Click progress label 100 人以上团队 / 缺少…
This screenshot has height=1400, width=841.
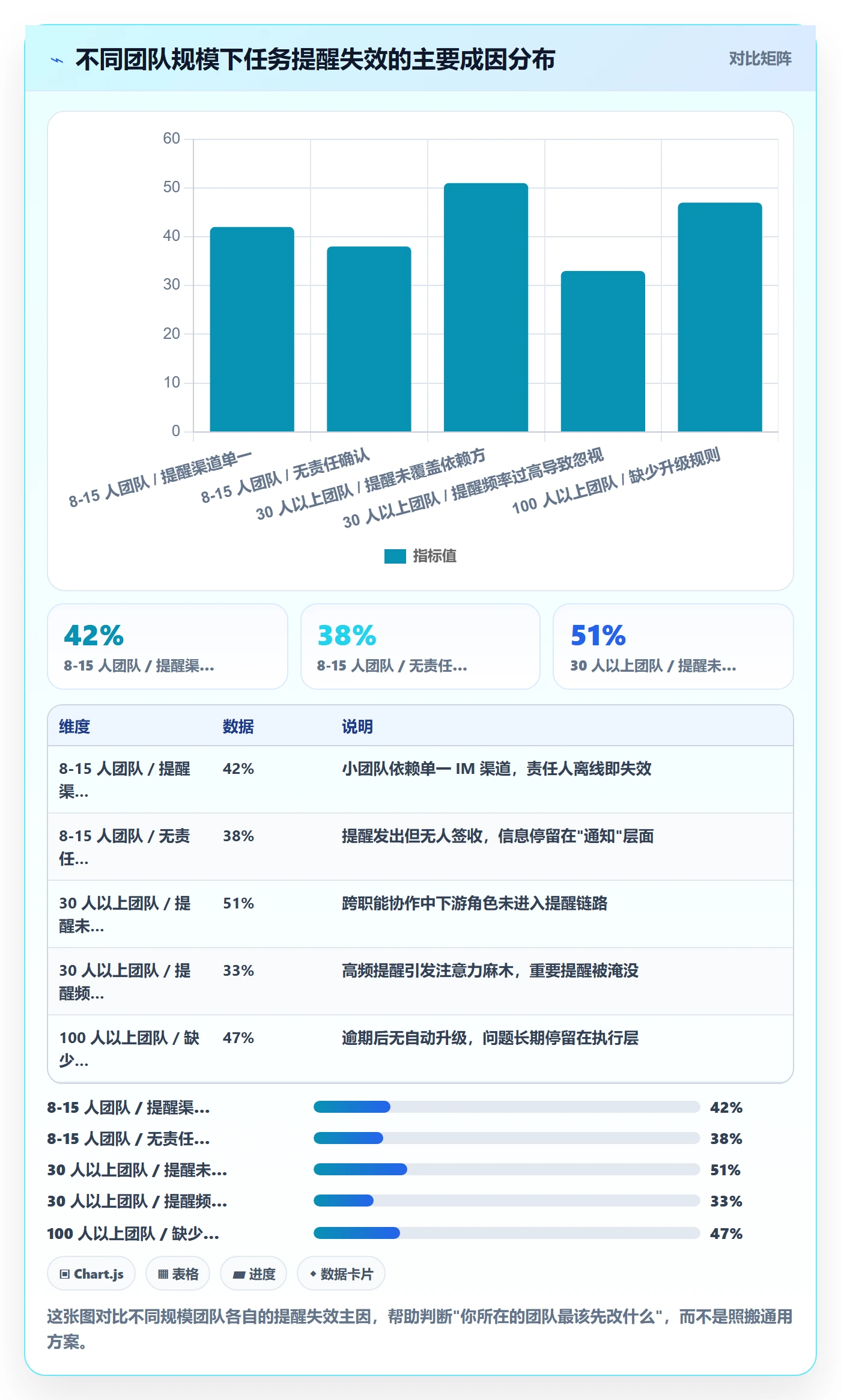[x=133, y=1234]
